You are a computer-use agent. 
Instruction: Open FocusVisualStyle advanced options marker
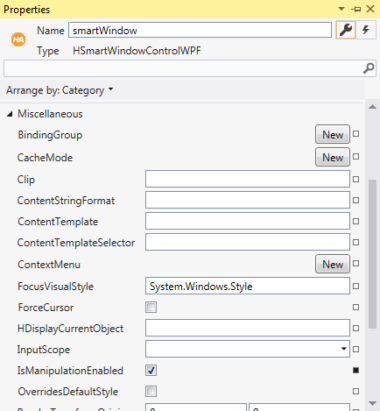coord(356,286)
